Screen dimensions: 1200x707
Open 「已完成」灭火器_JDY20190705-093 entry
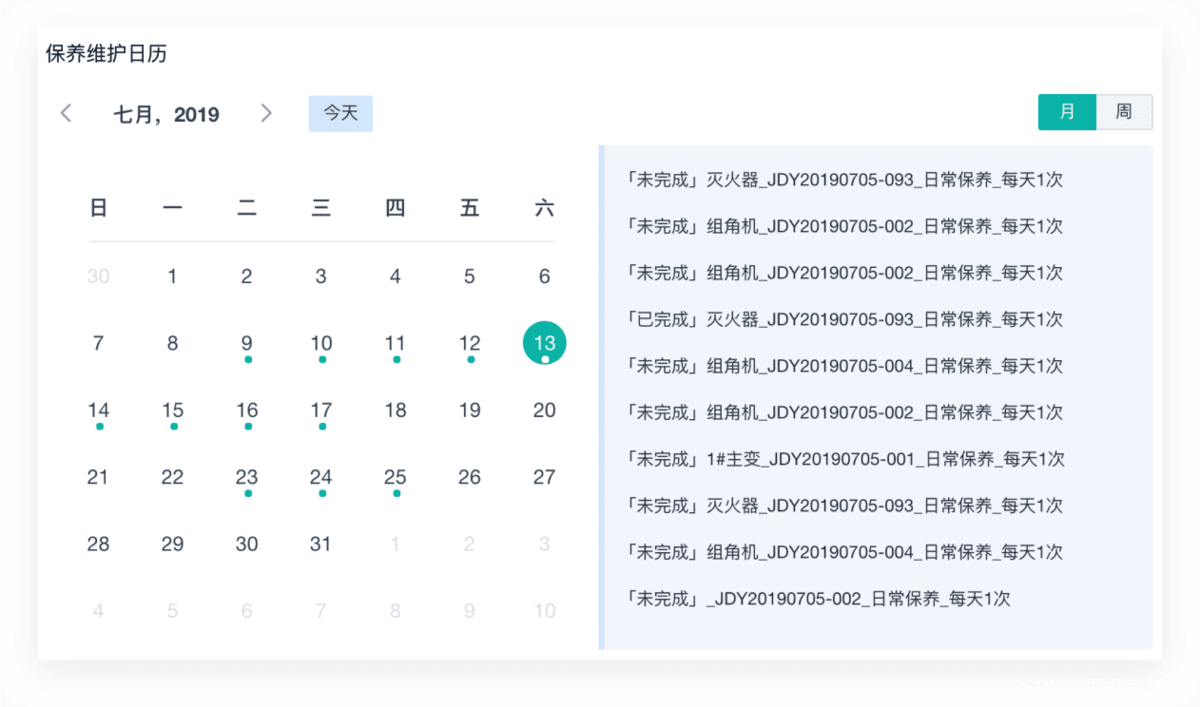(843, 319)
